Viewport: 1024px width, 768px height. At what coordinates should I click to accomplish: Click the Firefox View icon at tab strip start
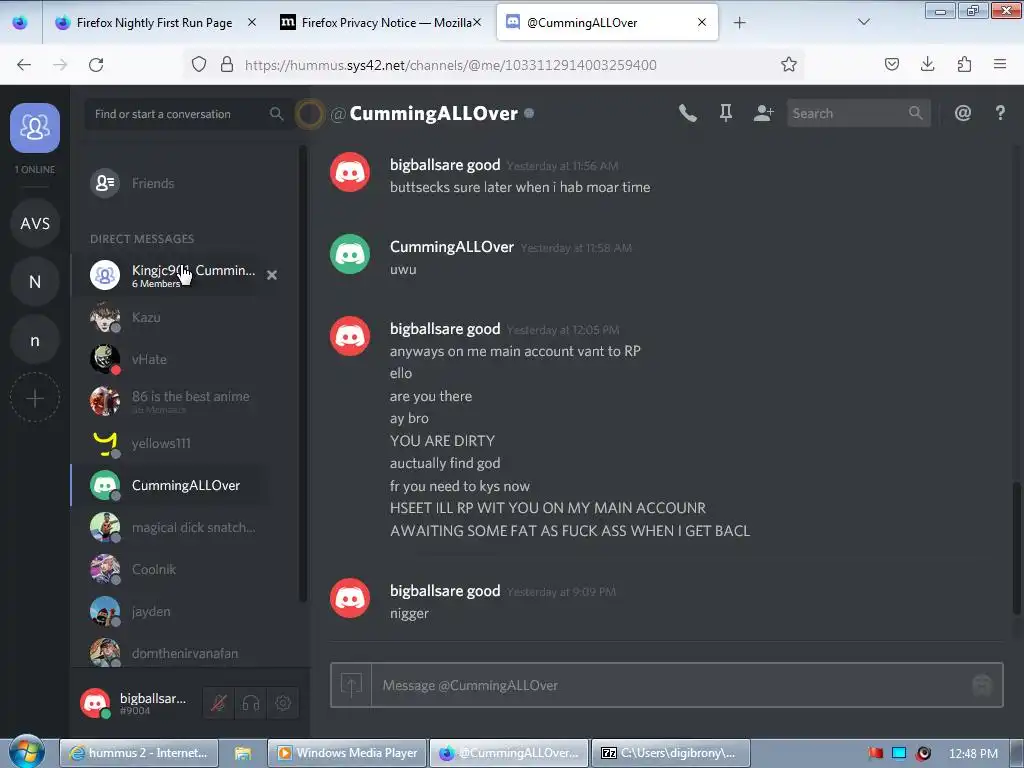pos(20,23)
